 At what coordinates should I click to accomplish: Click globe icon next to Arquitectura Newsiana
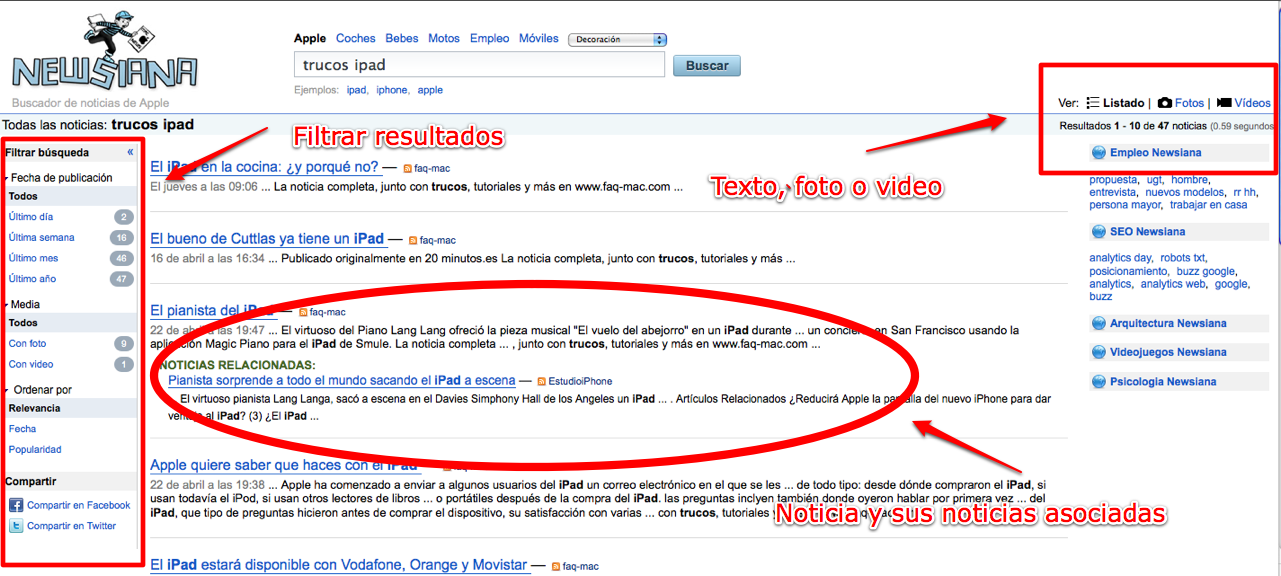(1099, 324)
